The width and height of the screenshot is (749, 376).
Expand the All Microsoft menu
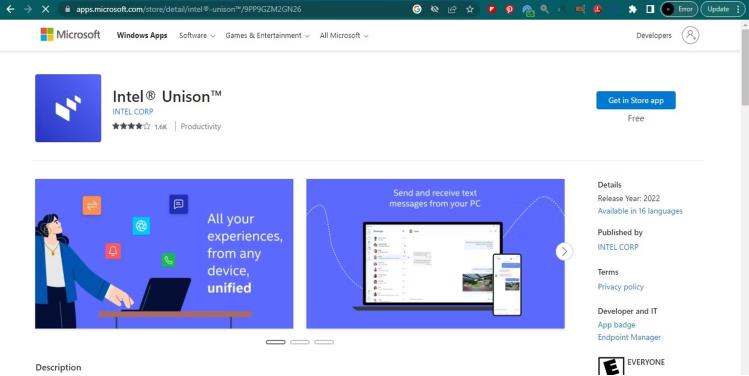pyautogui.click(x=343, y=35)
